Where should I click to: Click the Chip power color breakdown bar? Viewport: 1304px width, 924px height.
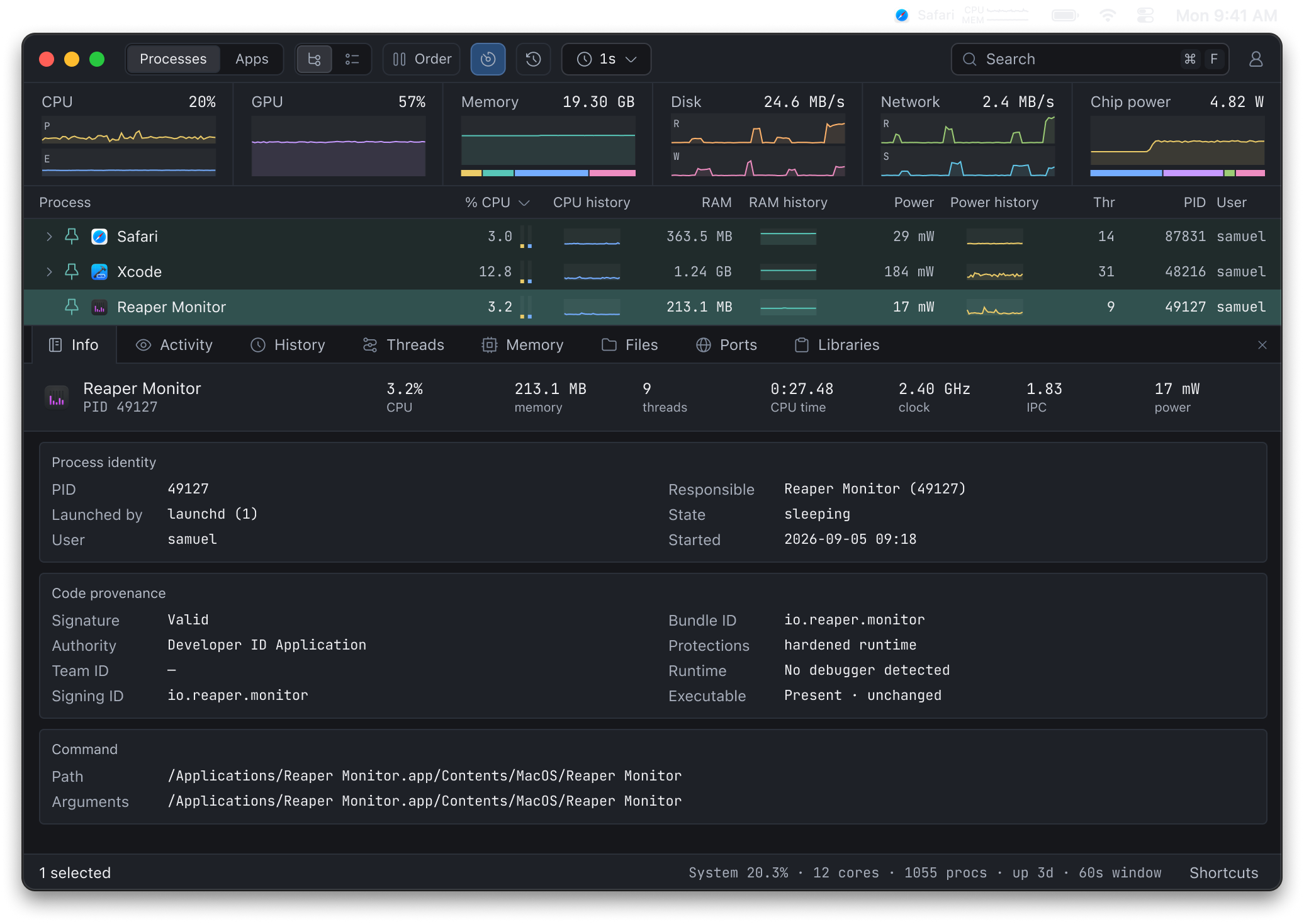(x=1178, y=173)
